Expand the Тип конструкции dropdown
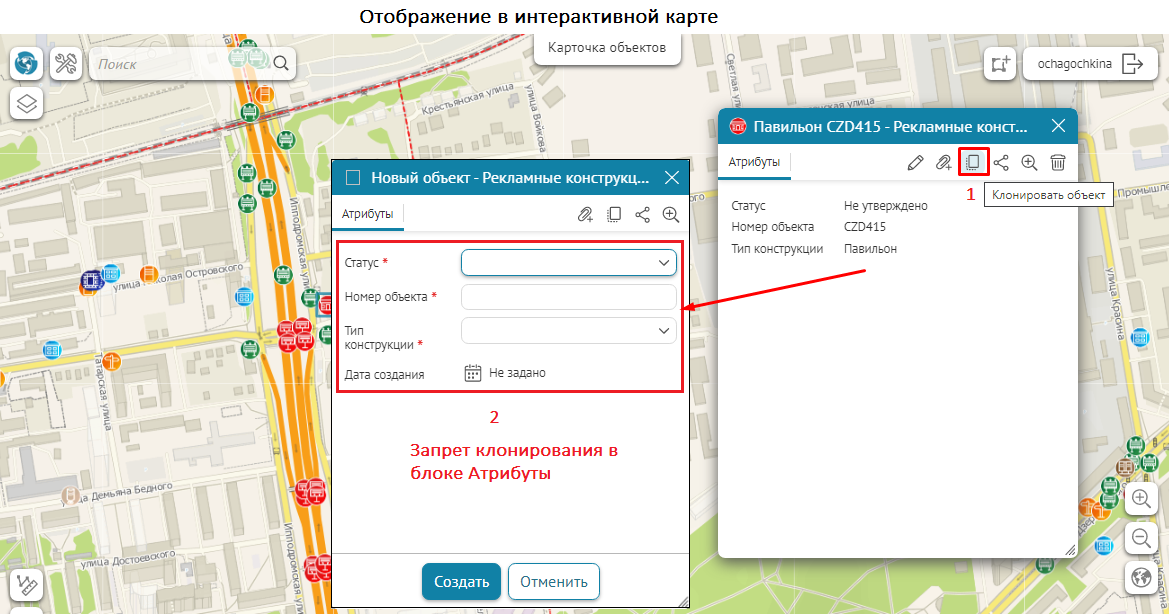Viewport: 1169px width, 614px height. pos(568,330)
